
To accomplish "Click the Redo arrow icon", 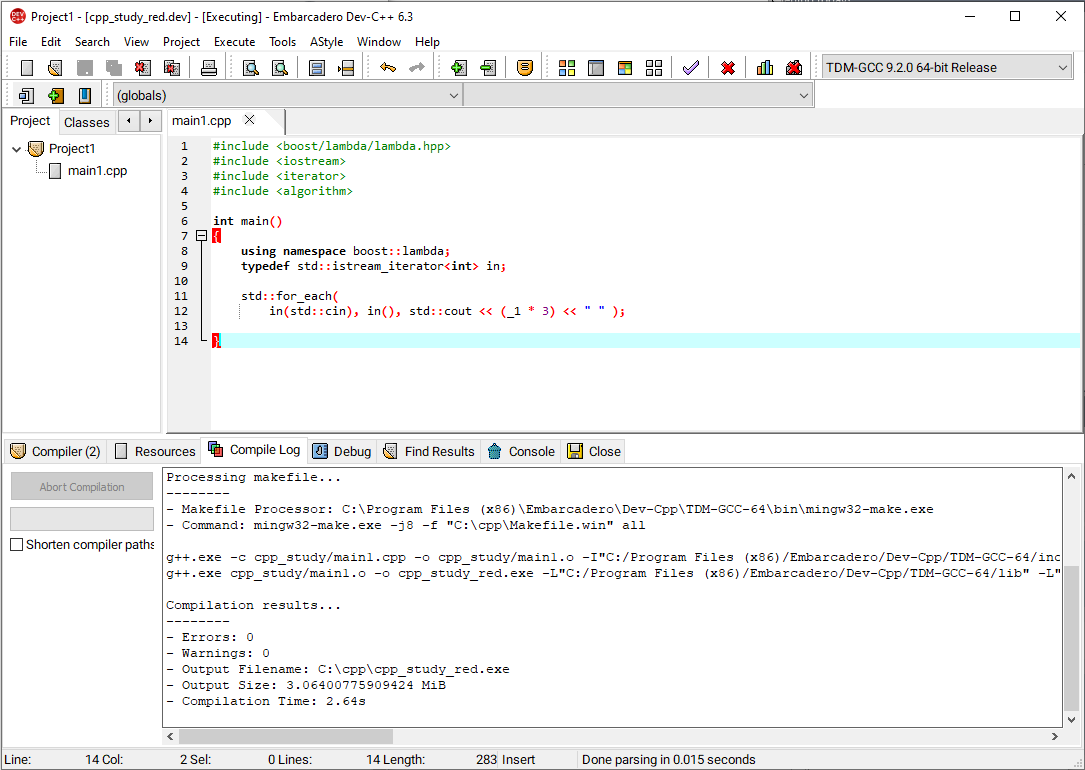I will click(x=417, y=68).
